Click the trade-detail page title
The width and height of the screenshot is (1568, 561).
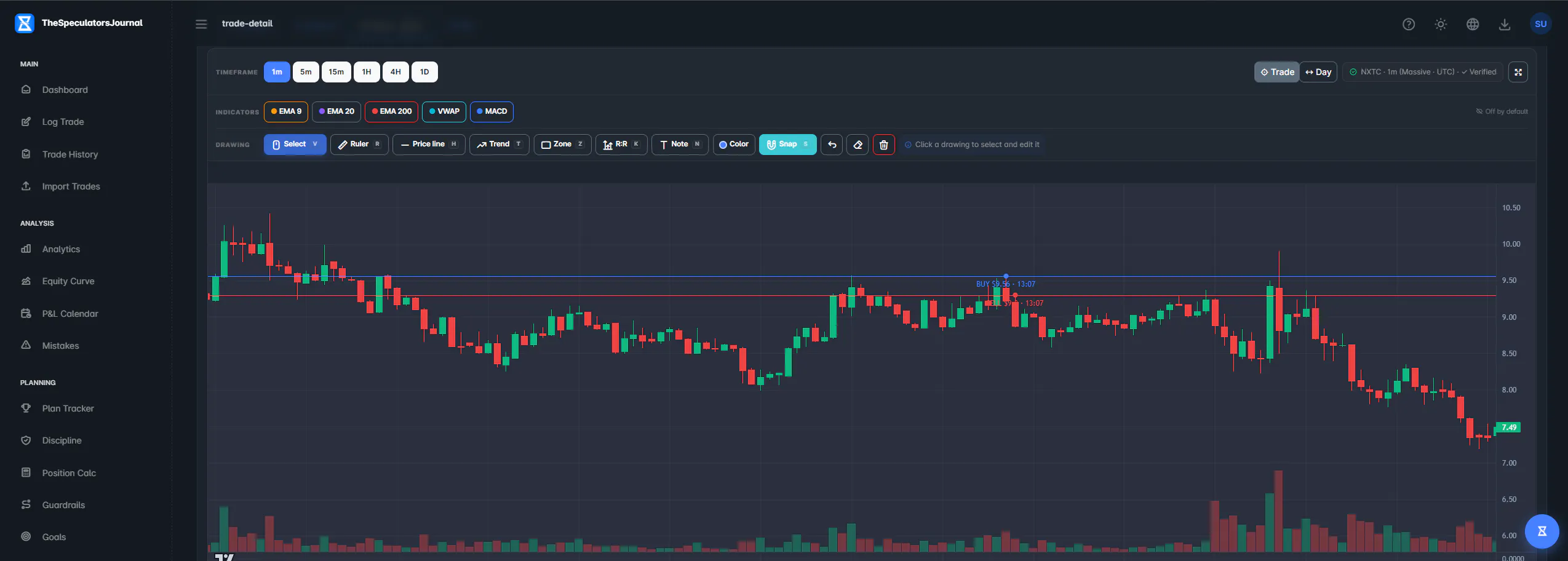coord(247,24)
